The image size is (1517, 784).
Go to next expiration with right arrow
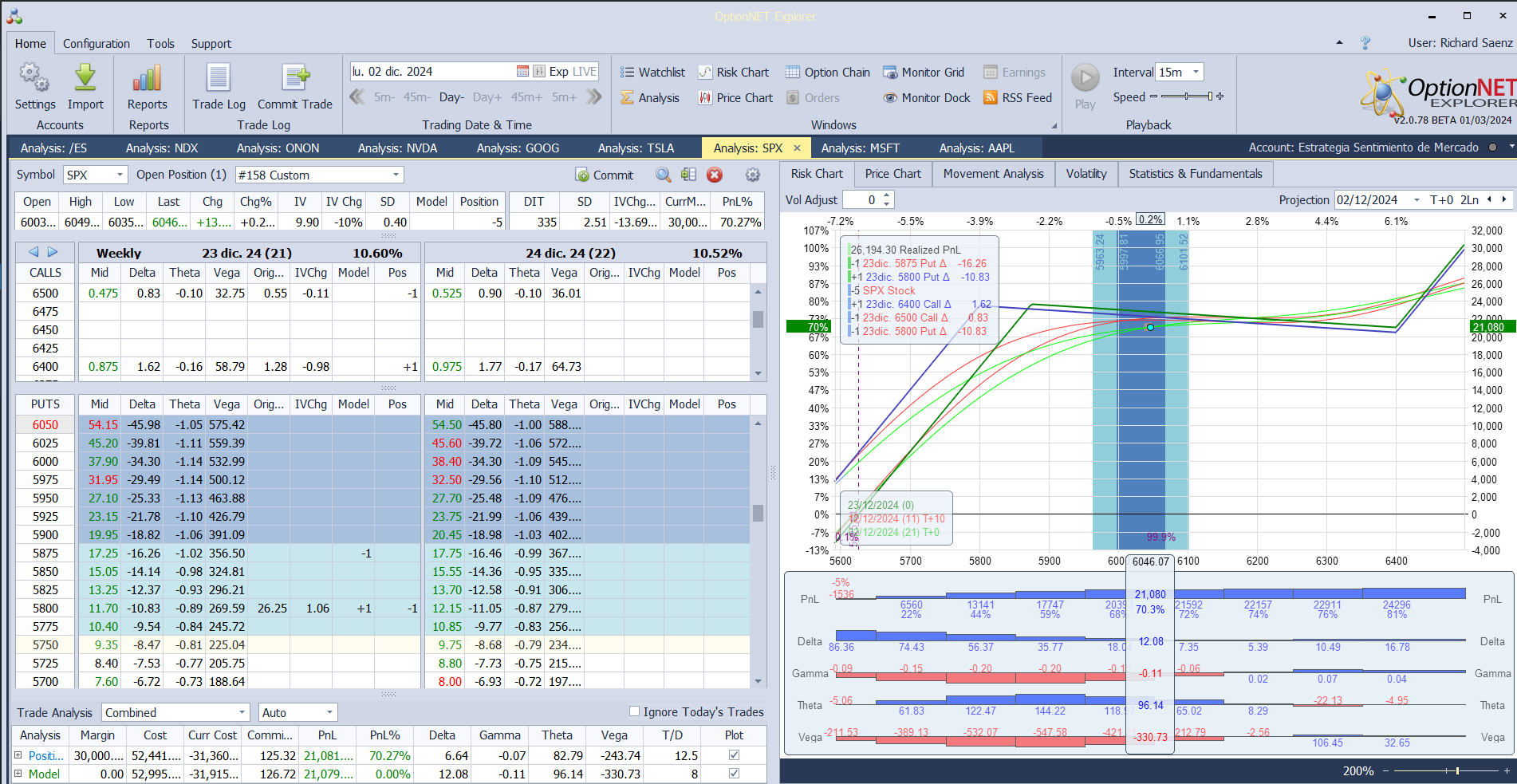click(x=53, y=252)
